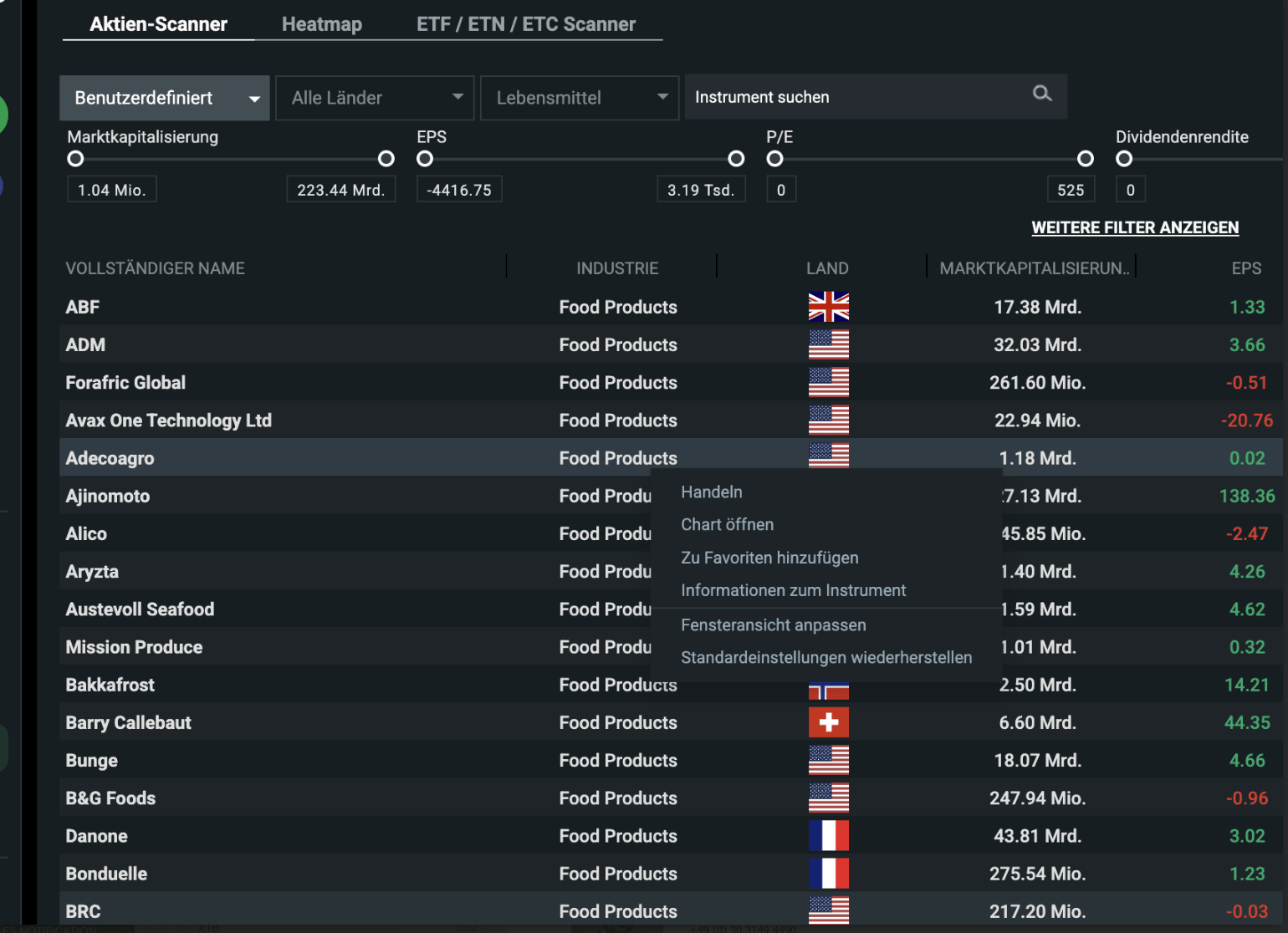Open the Heatmap tab
The height and width of the screenshot is (933, 1288).
click(322, 24)
